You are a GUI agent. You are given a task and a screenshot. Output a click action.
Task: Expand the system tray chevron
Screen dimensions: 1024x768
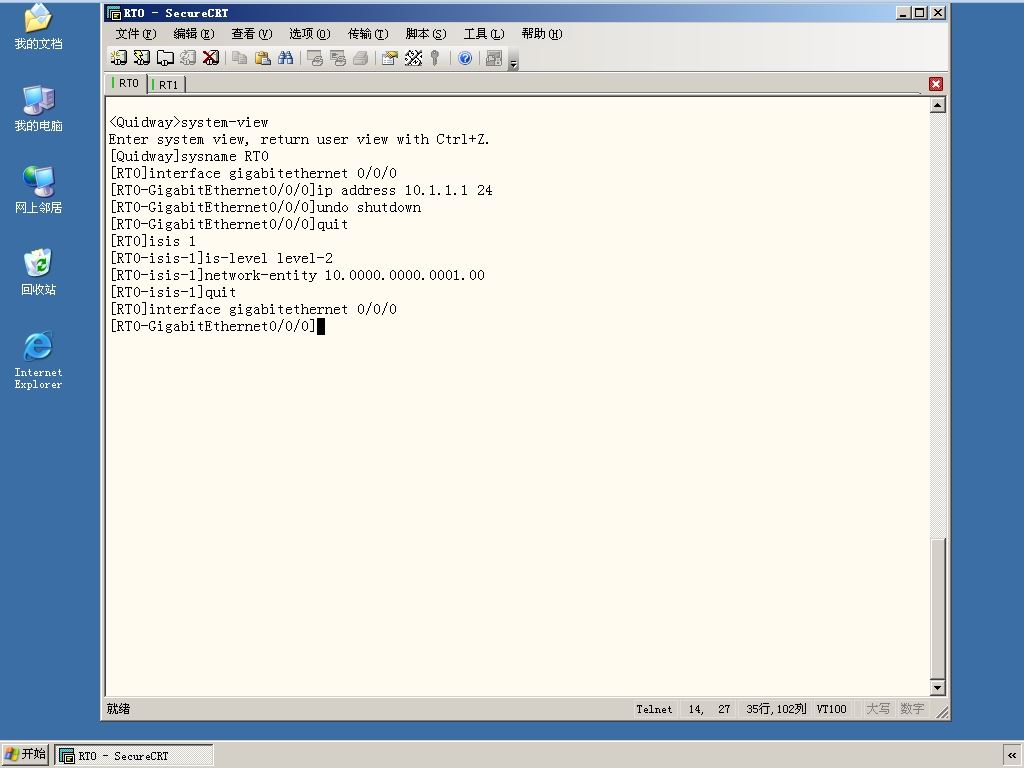pos(1012,756)
